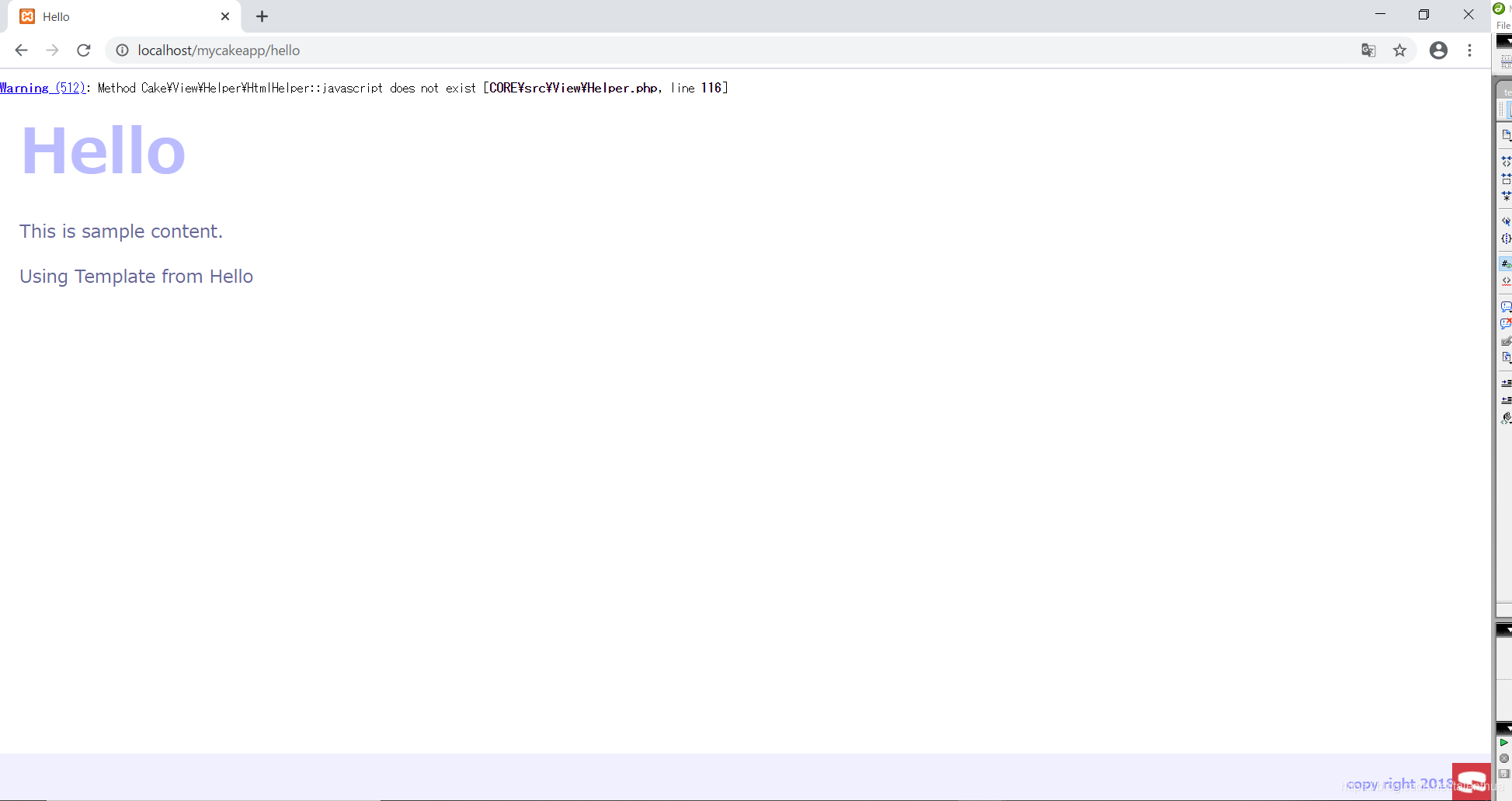Image resolution: width=1512 pixels, height=801 pixels.
Task: Open Chrome's three-dot menu
Action: [x=1469, y=50]
